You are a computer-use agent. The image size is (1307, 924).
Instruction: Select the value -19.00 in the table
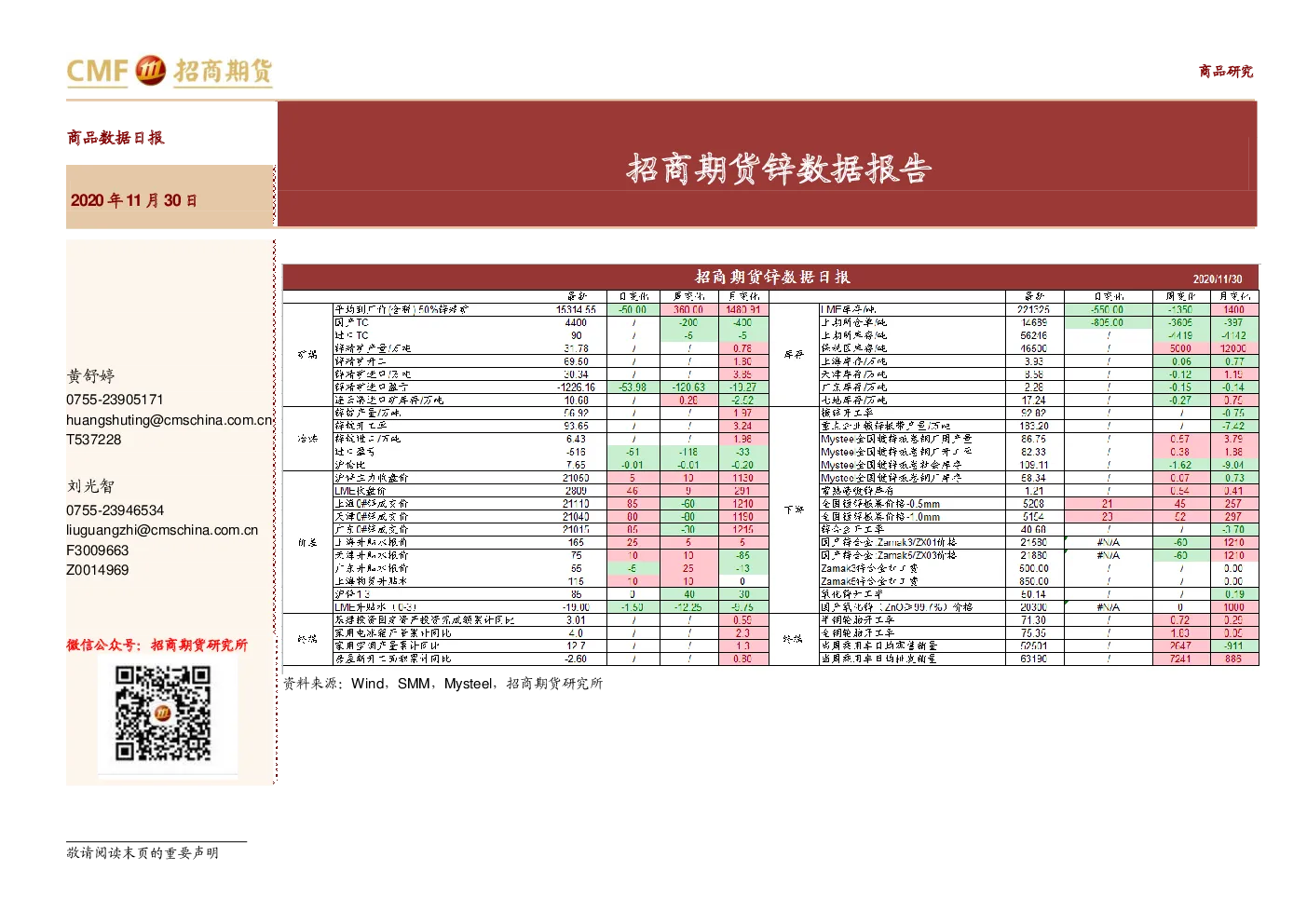pos(576,607)
